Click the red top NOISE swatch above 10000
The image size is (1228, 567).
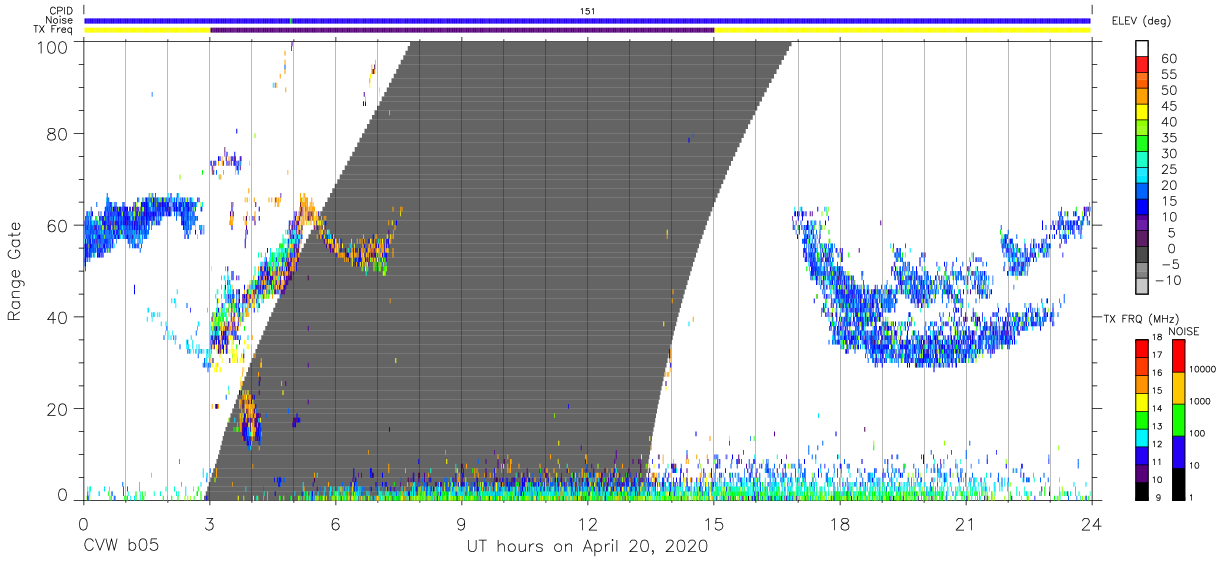[1178, 355]
